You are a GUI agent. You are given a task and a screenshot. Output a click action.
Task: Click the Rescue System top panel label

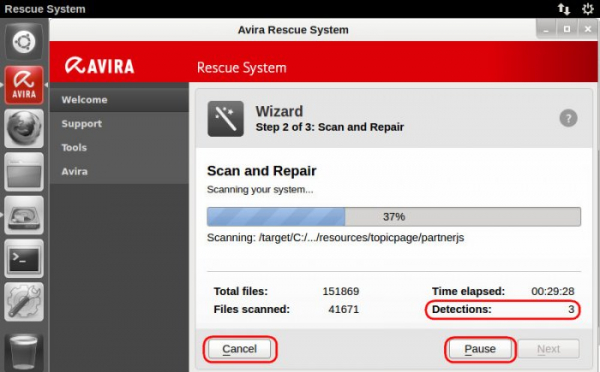click(45, 9)
